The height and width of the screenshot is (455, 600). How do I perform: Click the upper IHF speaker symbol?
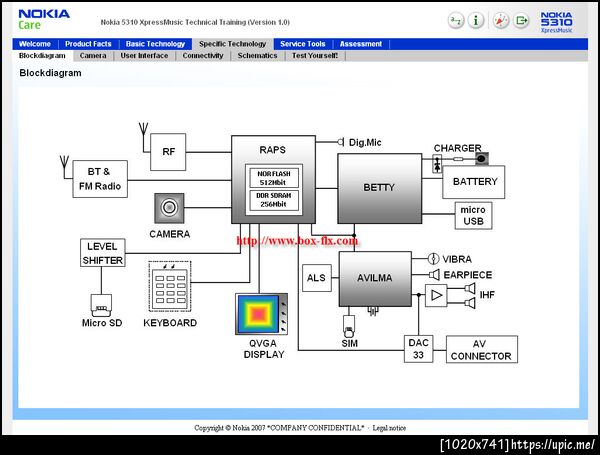[470, 288]
